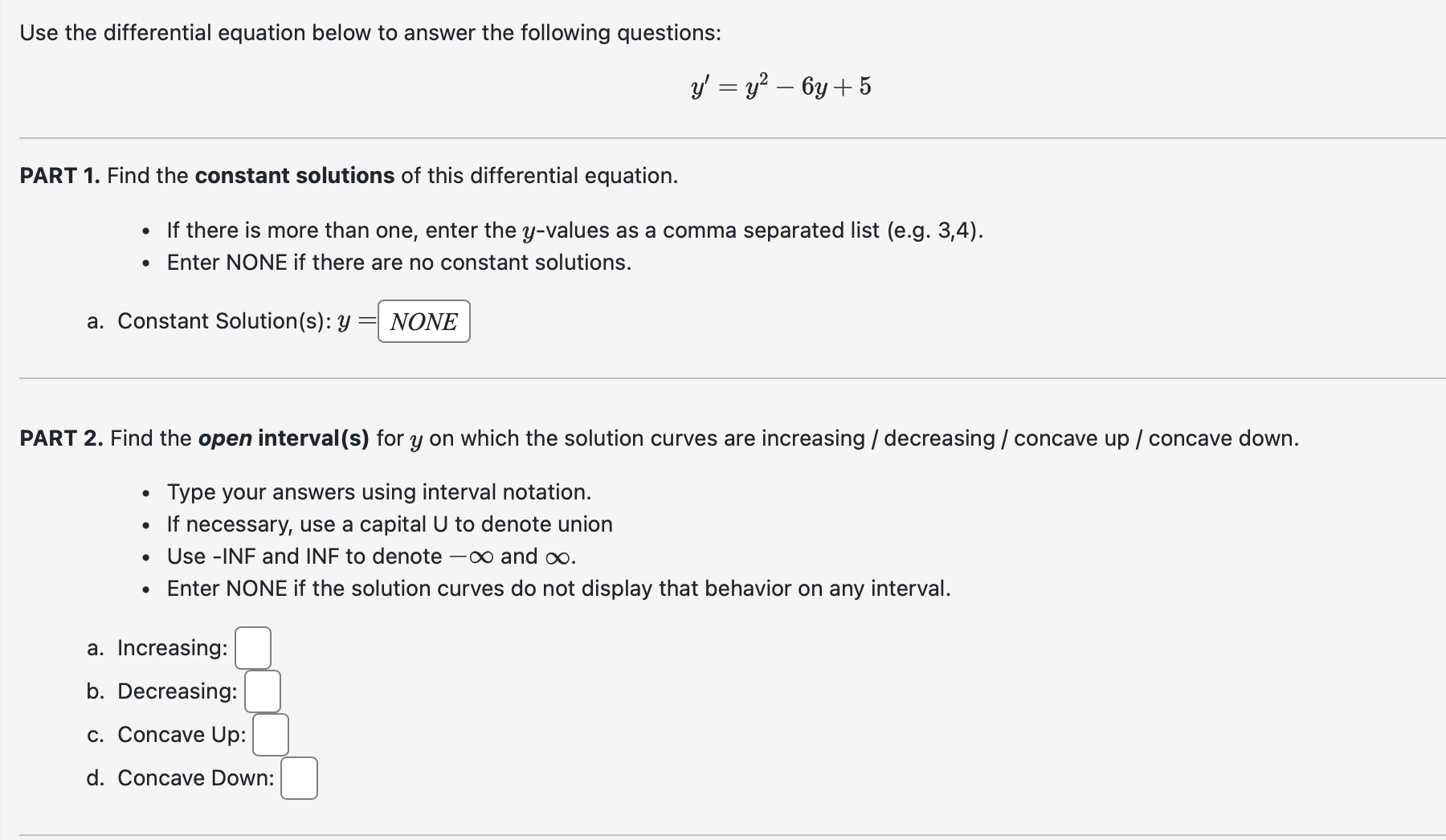1446x840 pixels.
Task: Click the bullet mentioning -INF and INF
Action: (370, 556)
